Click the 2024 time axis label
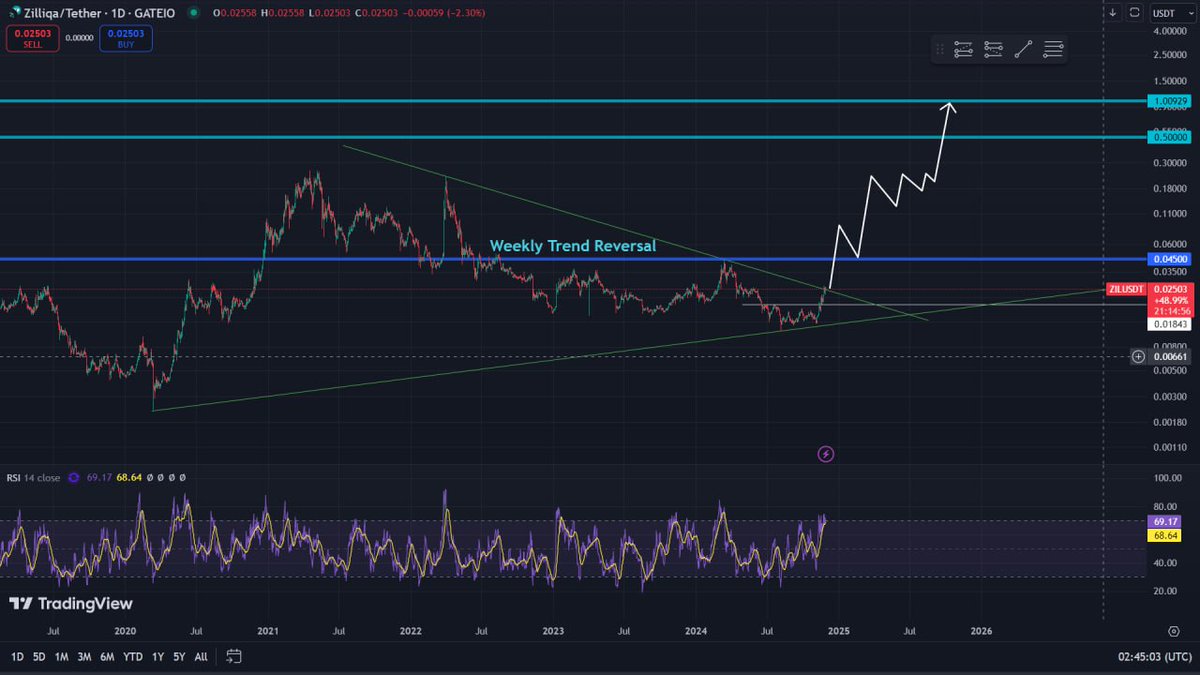This screenshot has width=1200, height=675. [x=696, y=631]
